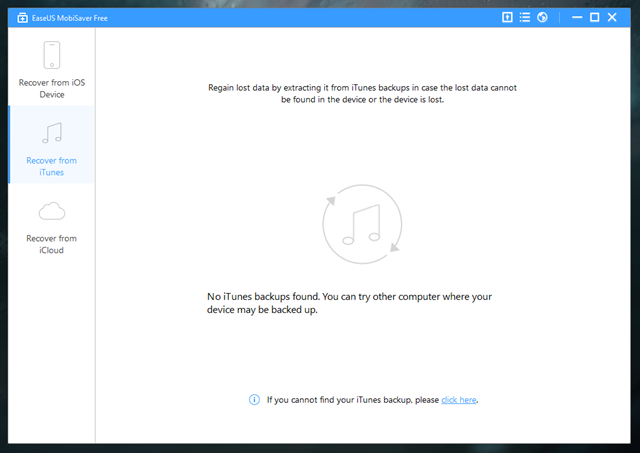Click the cloud icon in sidebar
This screenshot has width=640, height=453.
52,211
